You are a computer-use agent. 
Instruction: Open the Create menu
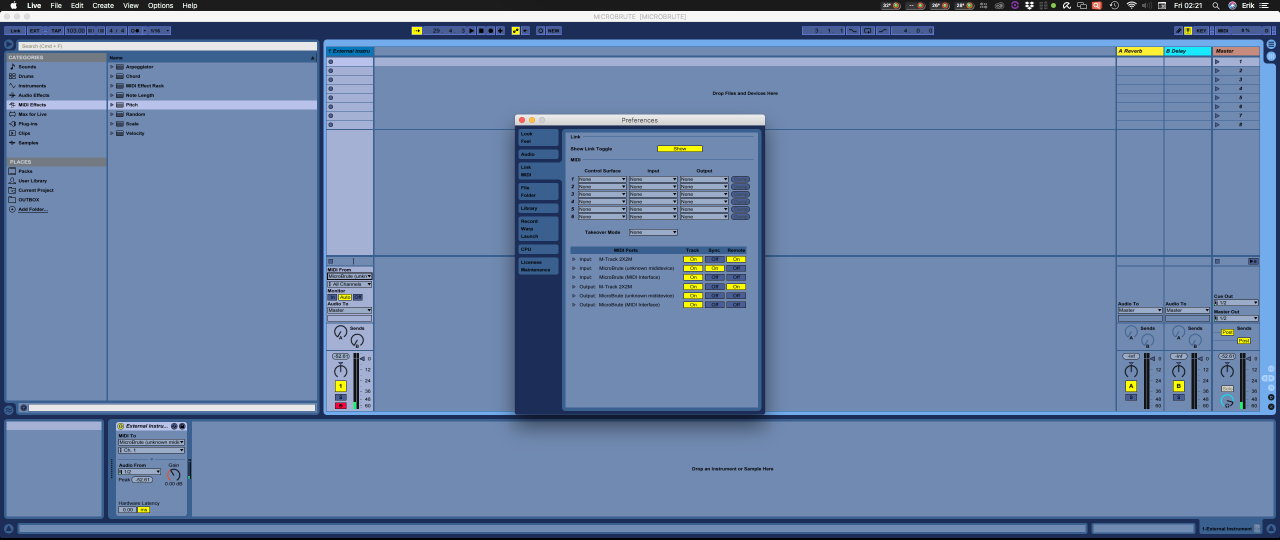(x=103, y=5)
